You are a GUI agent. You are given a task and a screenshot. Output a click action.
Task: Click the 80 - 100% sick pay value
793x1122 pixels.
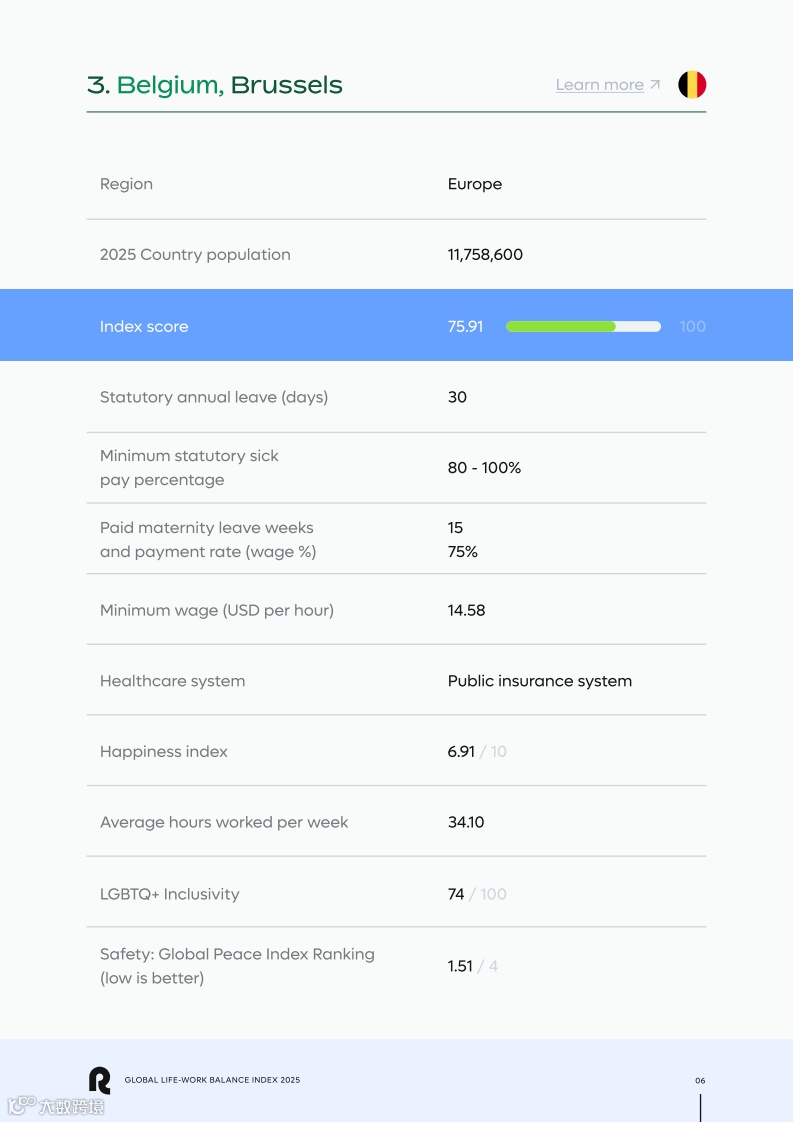coord(484,468)
